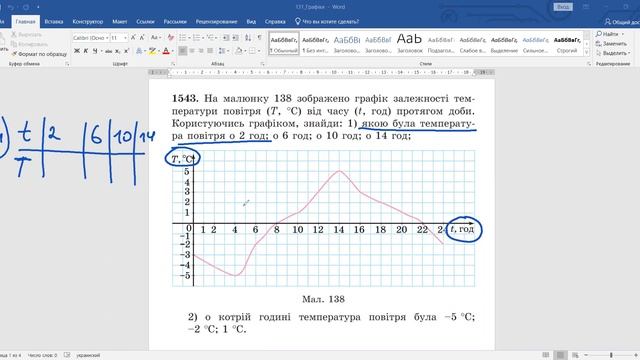The image size is (640, 360).
Task: Switch to the Рецензирование tab
Action: 216,22
